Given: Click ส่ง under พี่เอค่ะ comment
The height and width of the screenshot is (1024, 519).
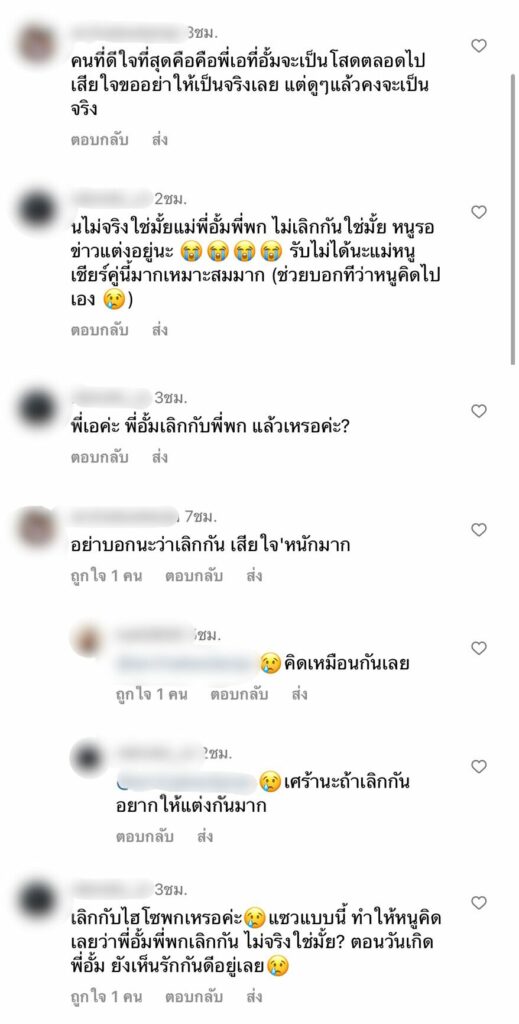Looking at the screenshot, I should click(160, 457).
